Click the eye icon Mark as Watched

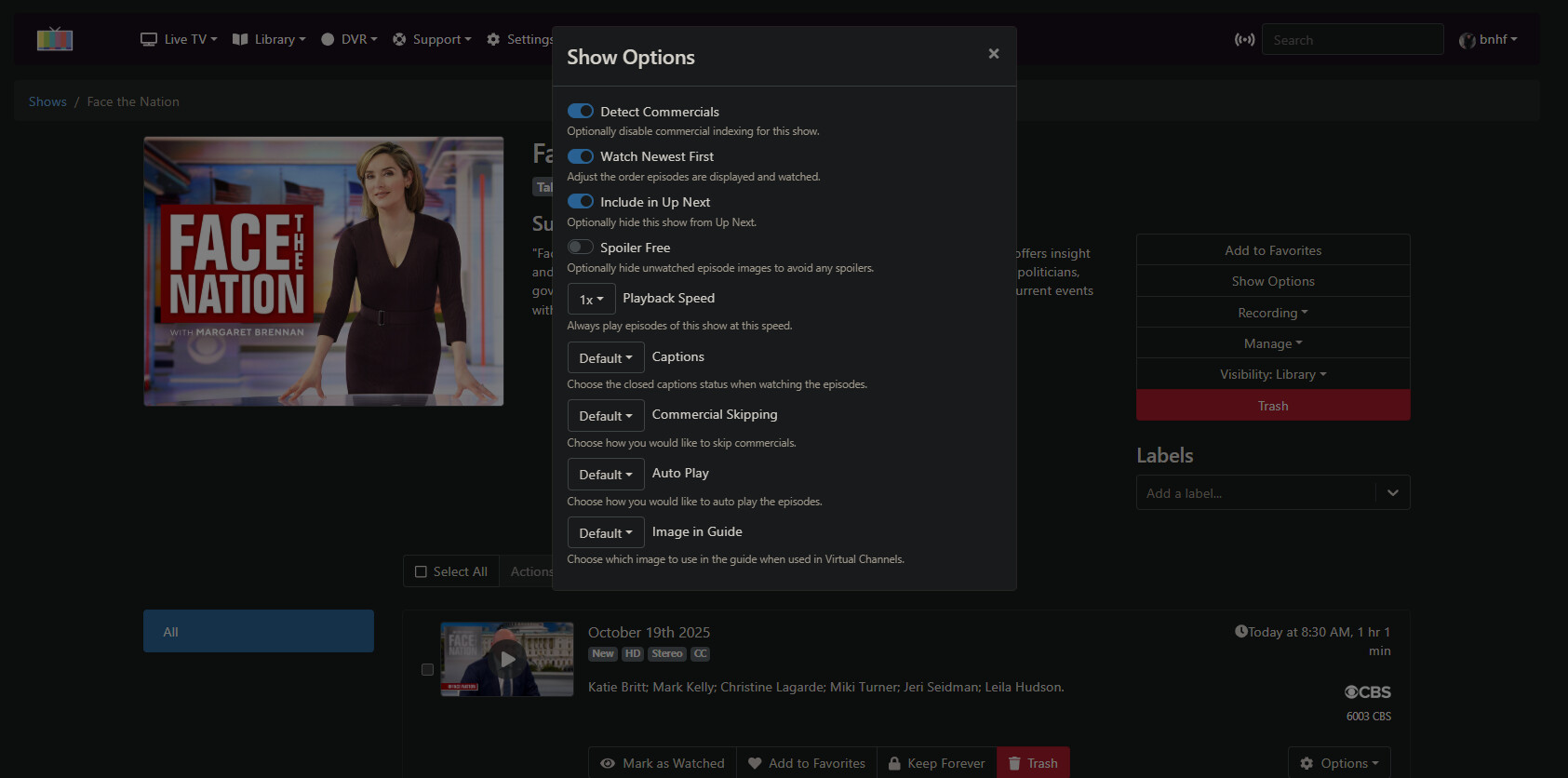pos(663,763)
